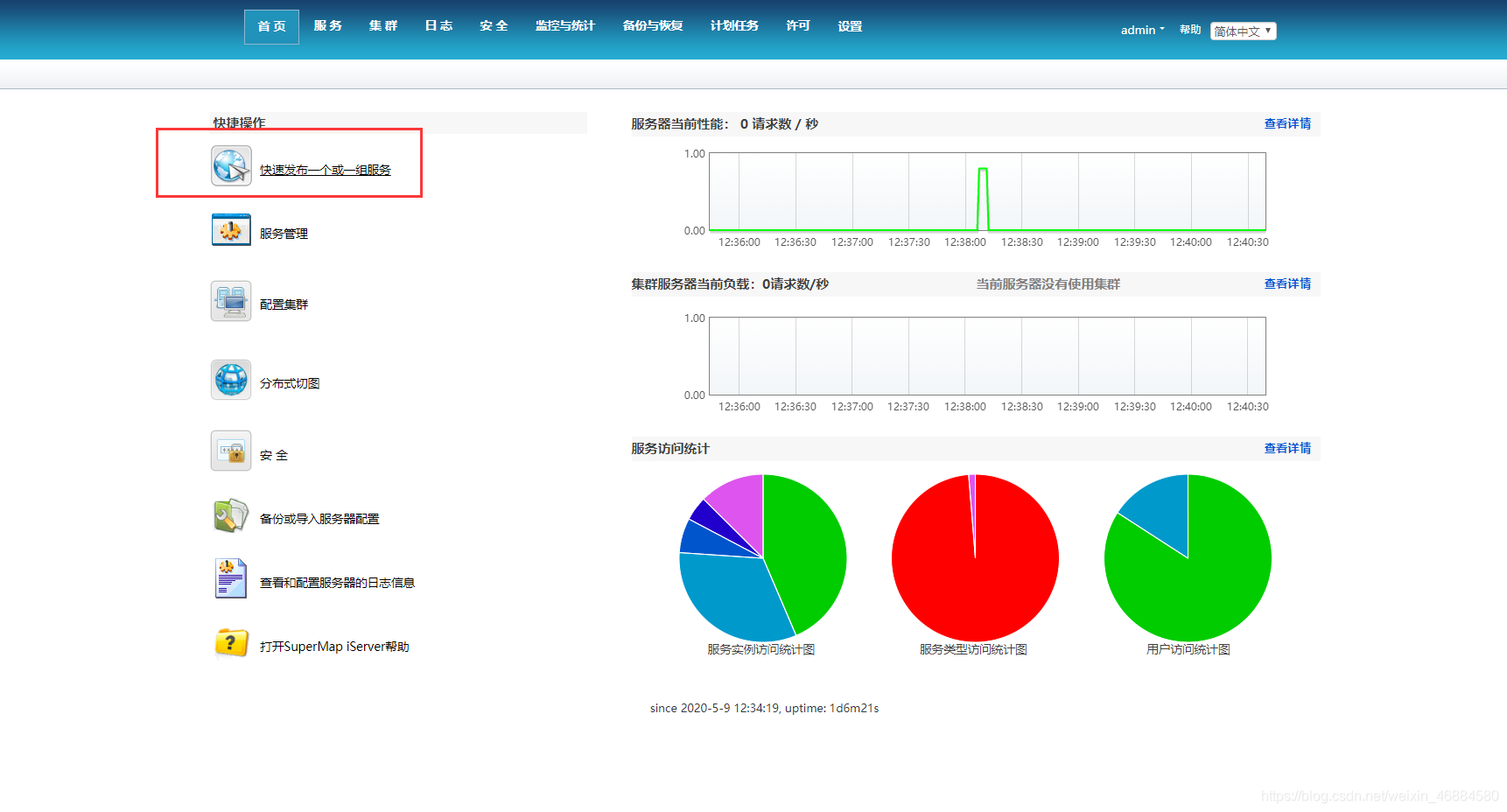Image resolution: width=1507 pixels, height=812 pixels.
Task: Click the 备份或导入服务器配置 icon
Action: (230, 514)
